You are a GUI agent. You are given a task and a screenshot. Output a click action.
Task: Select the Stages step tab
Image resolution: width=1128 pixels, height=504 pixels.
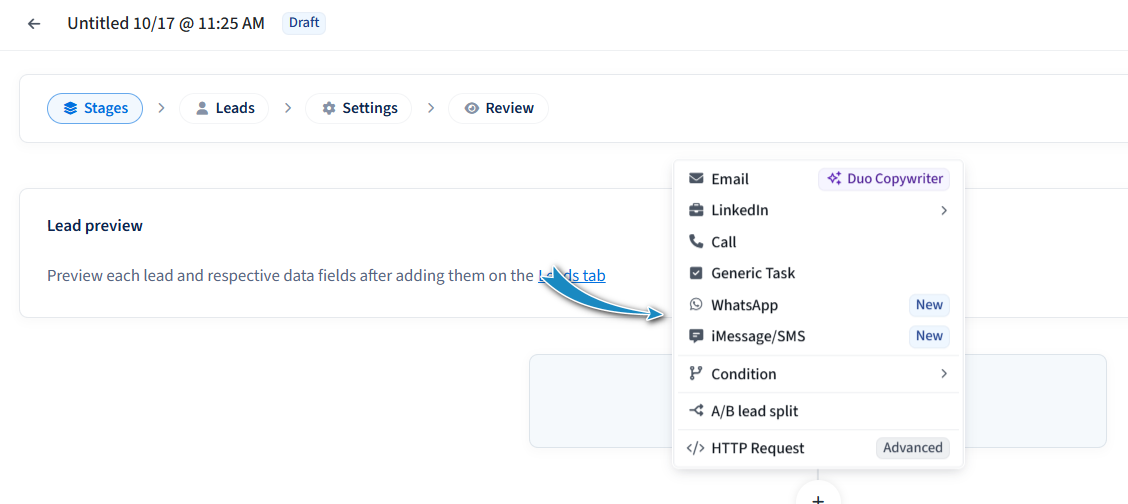pos(95,108)
